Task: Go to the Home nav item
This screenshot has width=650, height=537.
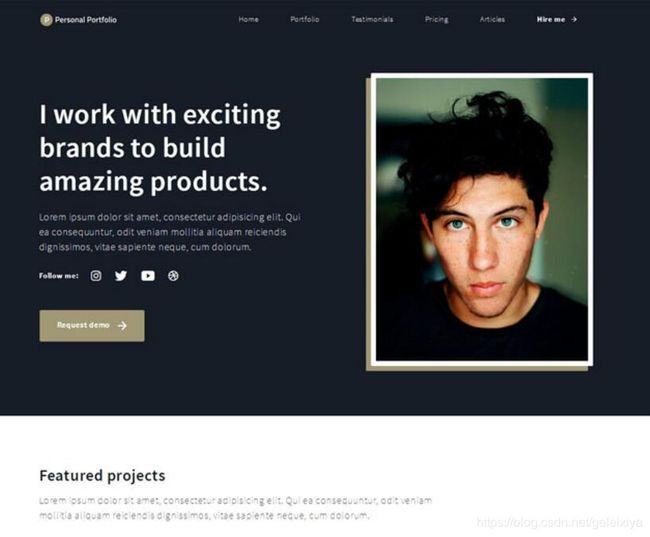Action: 248,19
